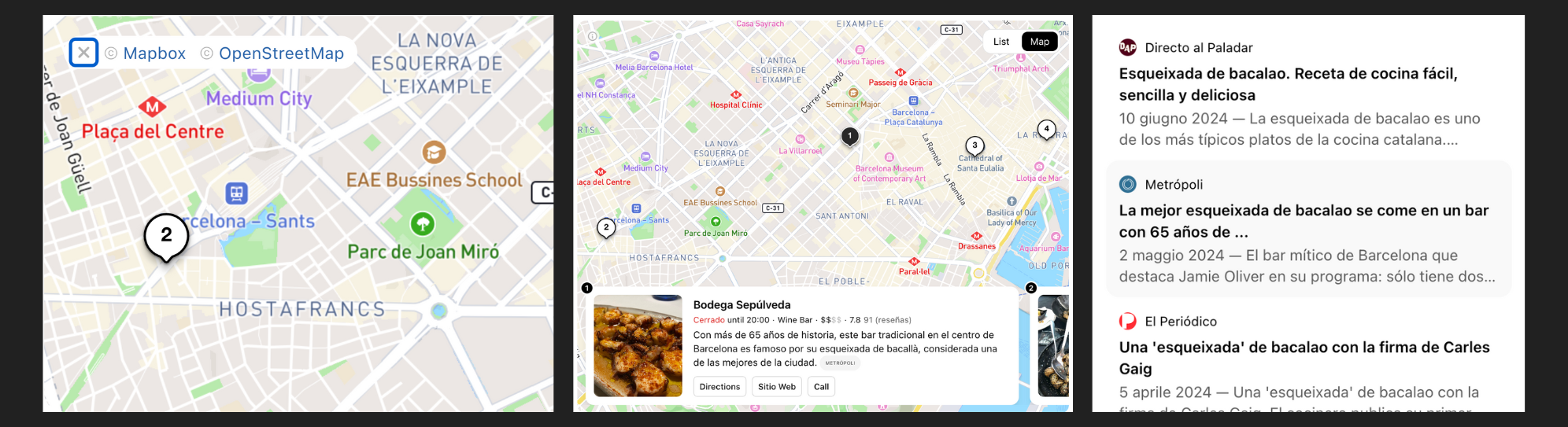Image resolution: width=1568 pixels, height=427 pixels.
Task: Open the OpenStreetMap attribution link
Action: 272,53
